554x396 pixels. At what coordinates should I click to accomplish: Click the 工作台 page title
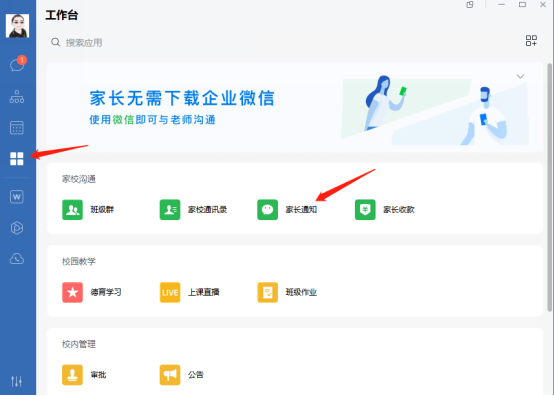click(62, 15)
